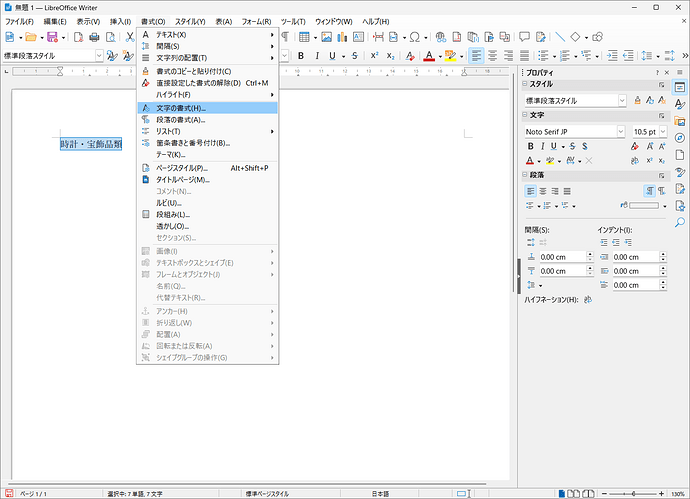Click the Insert Table icon in toolbar

[305, 37]
